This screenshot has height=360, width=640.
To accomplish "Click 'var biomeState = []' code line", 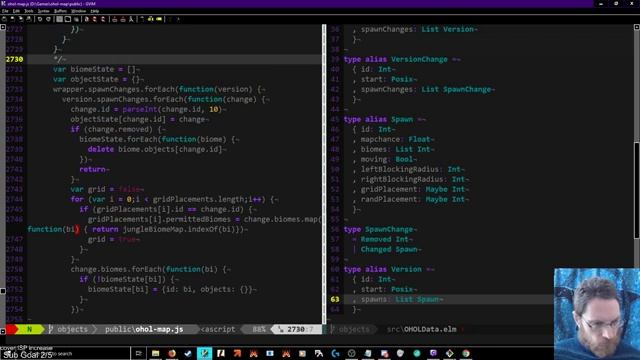I will [x=96, y=69].
